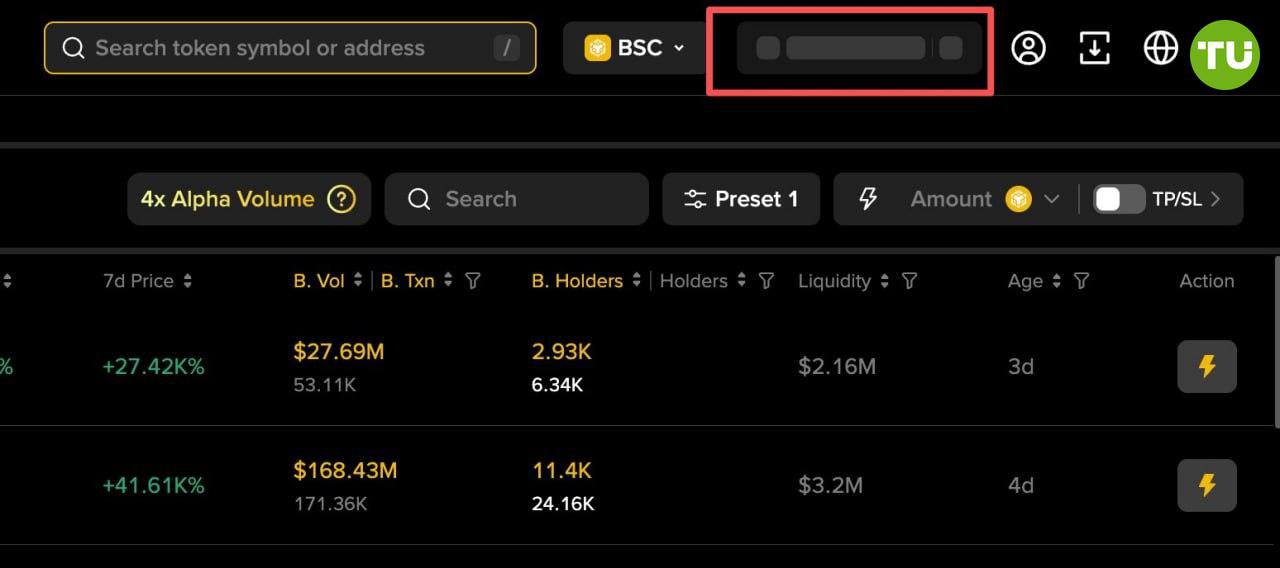Click the 4x Alpha Volume badge

228,199
